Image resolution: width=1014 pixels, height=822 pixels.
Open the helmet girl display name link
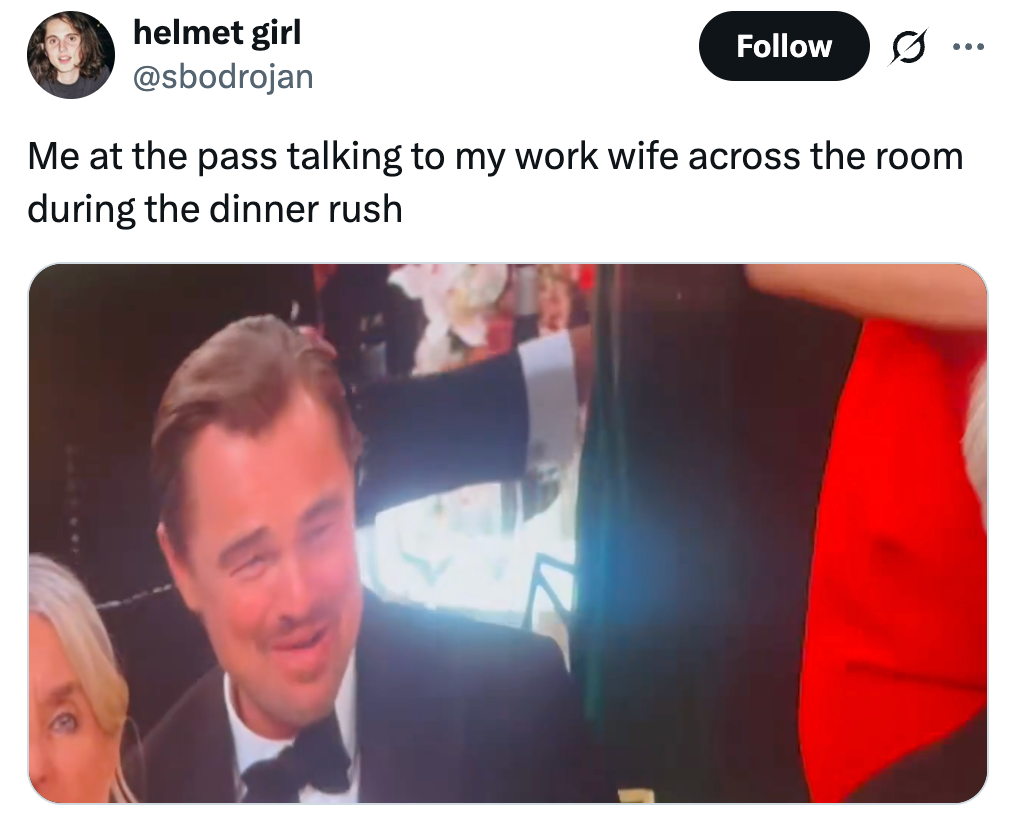(217, 32)
